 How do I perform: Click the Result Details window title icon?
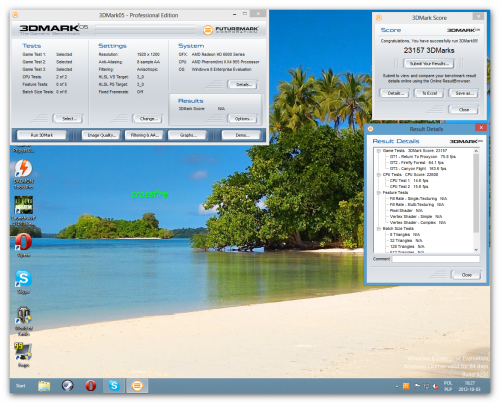[x=370, y=129]
